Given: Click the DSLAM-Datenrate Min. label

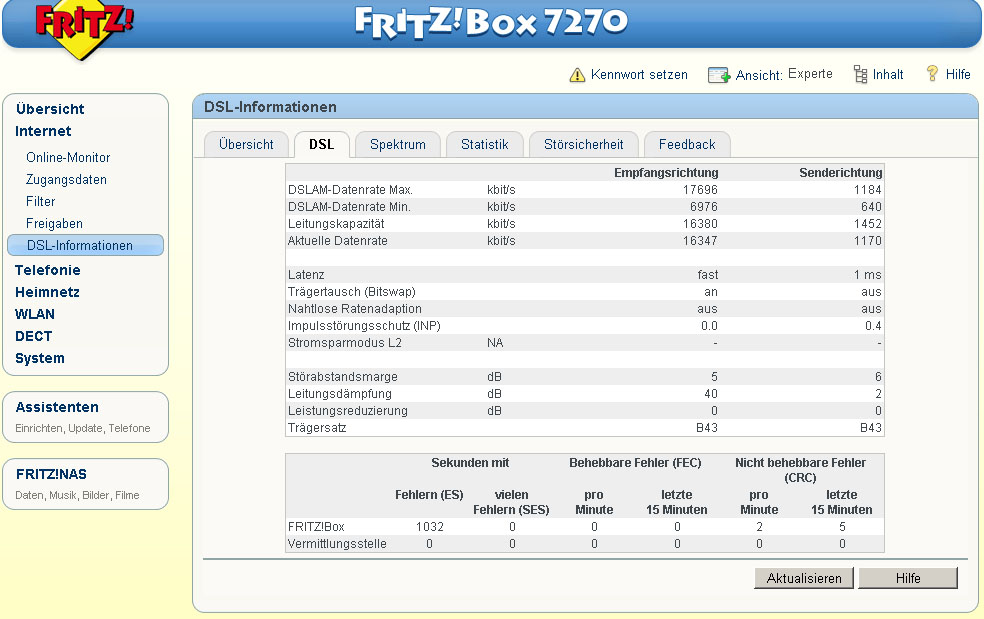Looking at the screenshot, I should [x=349, y=207].
